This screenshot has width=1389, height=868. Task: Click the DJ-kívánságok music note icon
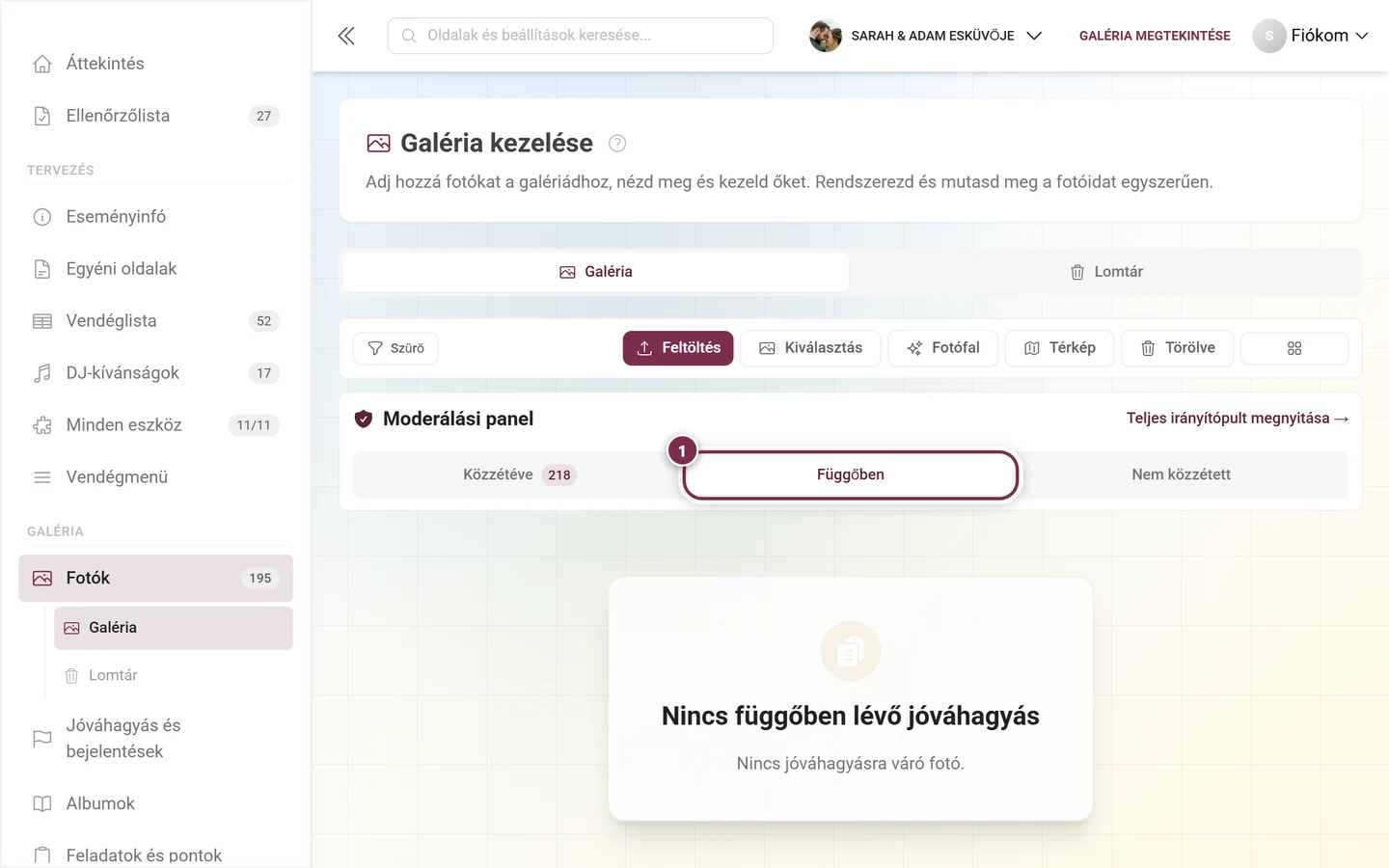pos(42,373)
